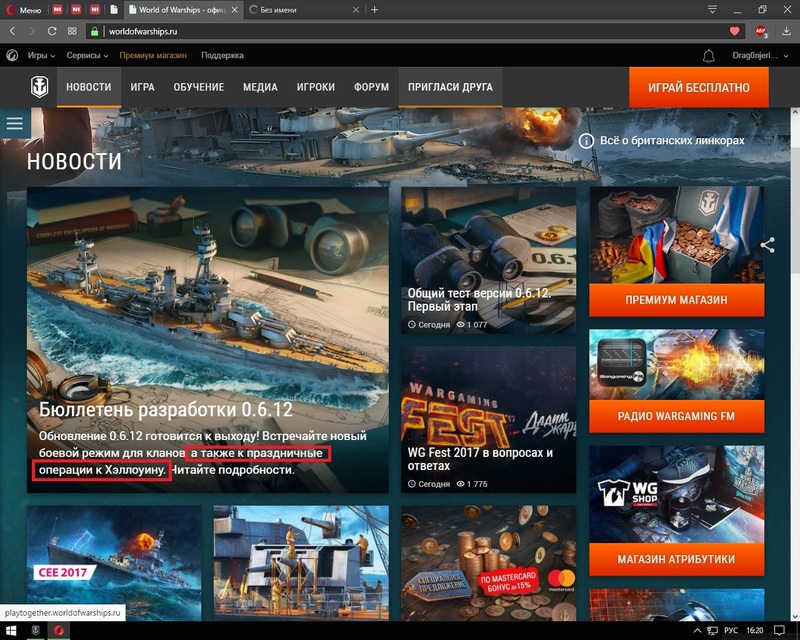
Task: Switch the РУС input language
Action: (731, 631)
